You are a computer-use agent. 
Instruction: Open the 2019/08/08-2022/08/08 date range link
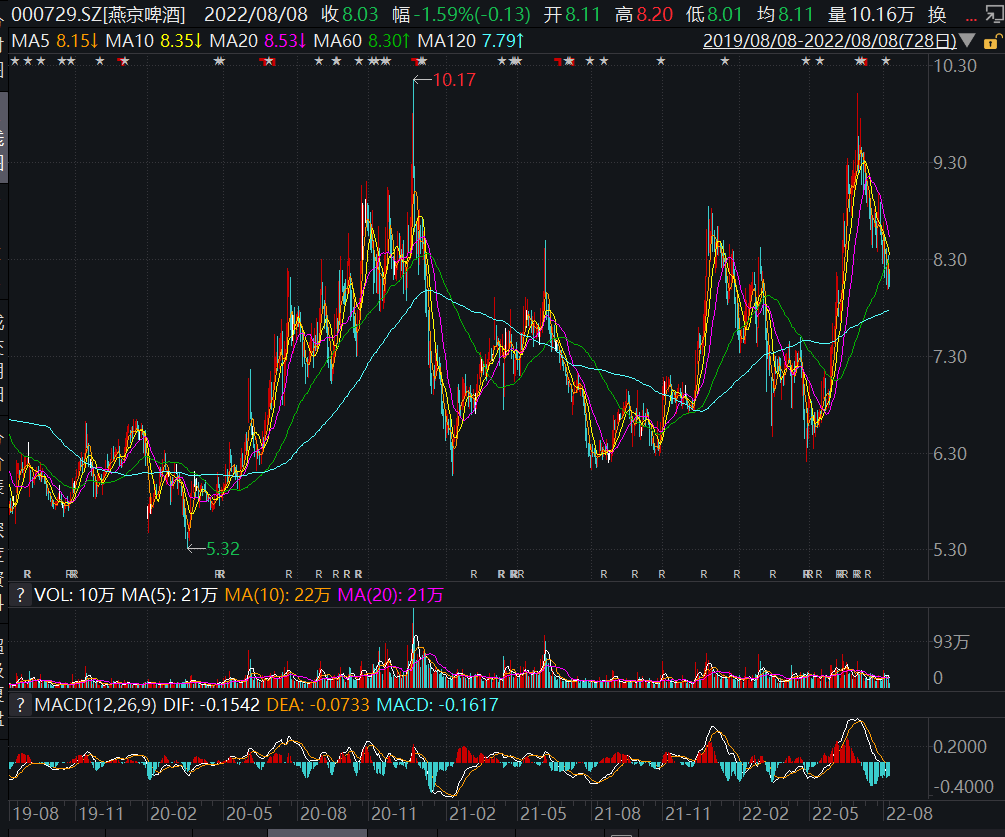[x=830, y=41]
